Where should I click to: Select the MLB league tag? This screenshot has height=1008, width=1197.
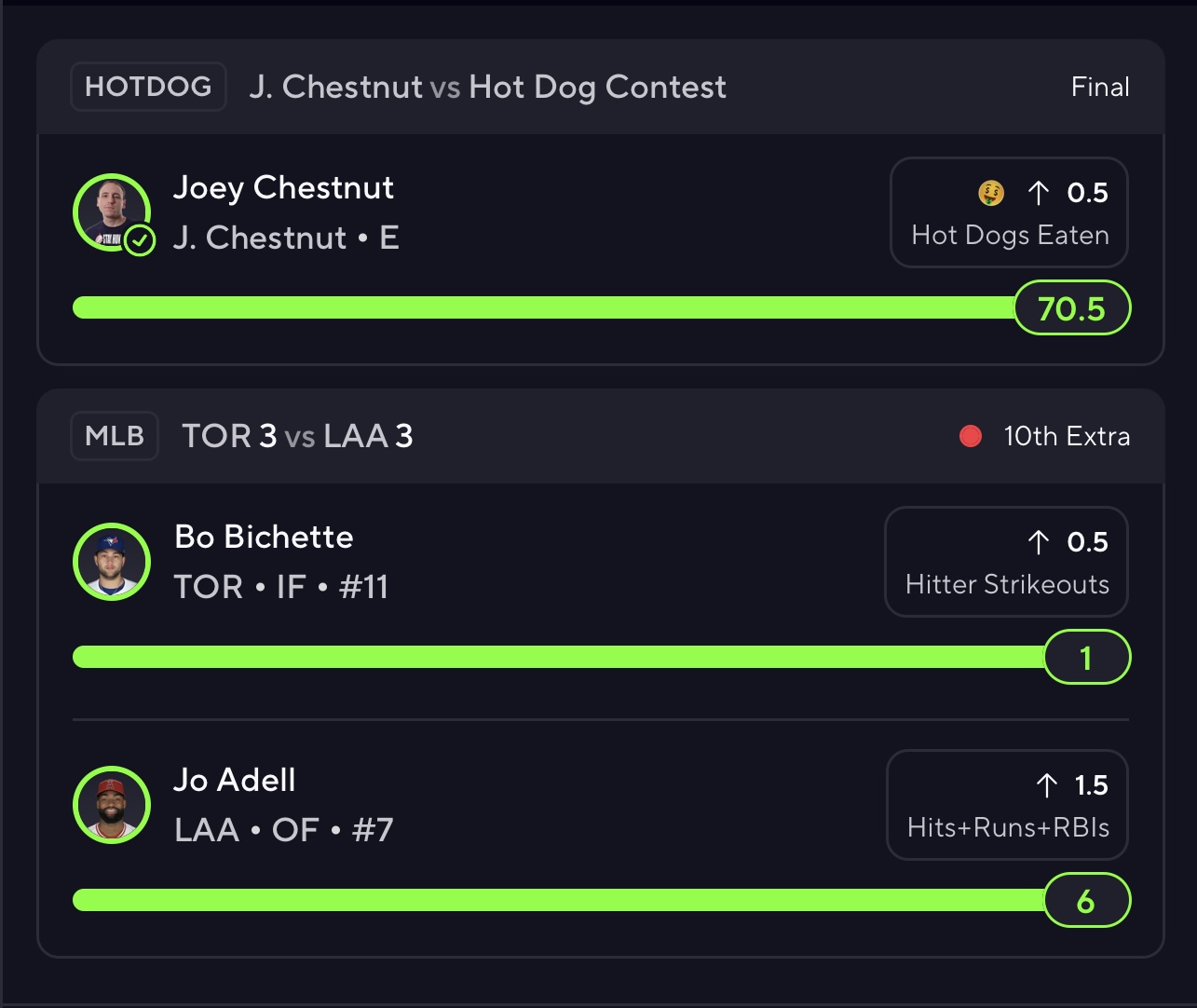115,436
